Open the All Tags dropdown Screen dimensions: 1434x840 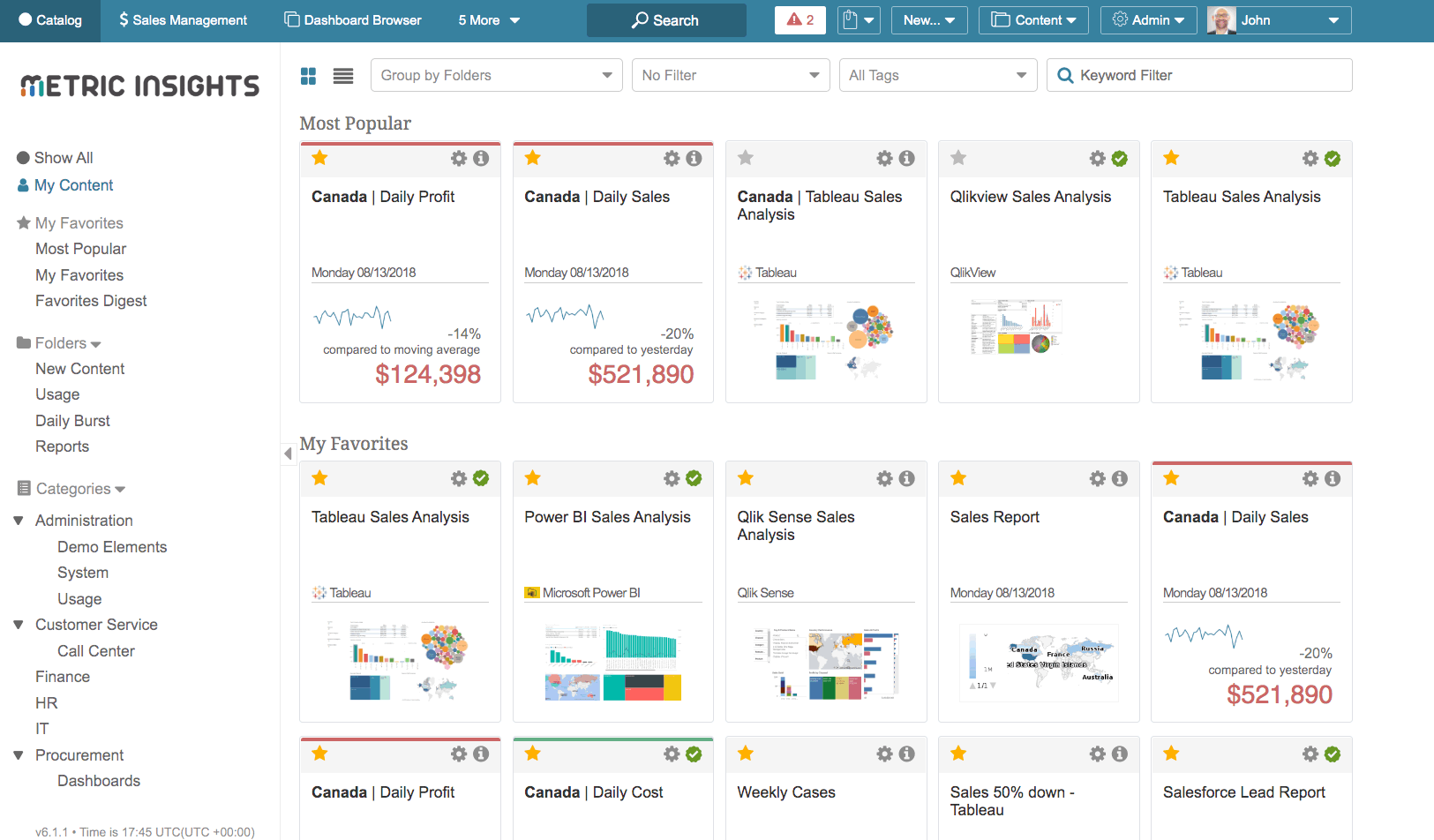938,75
